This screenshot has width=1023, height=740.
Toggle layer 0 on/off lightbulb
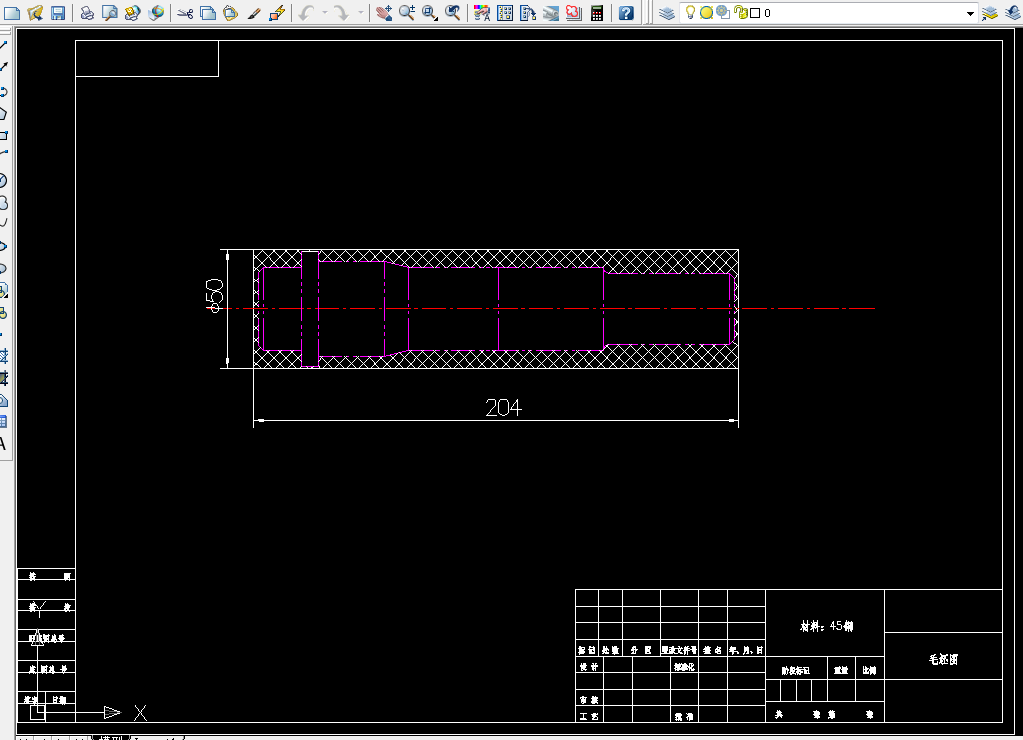[x=690, y=12]
